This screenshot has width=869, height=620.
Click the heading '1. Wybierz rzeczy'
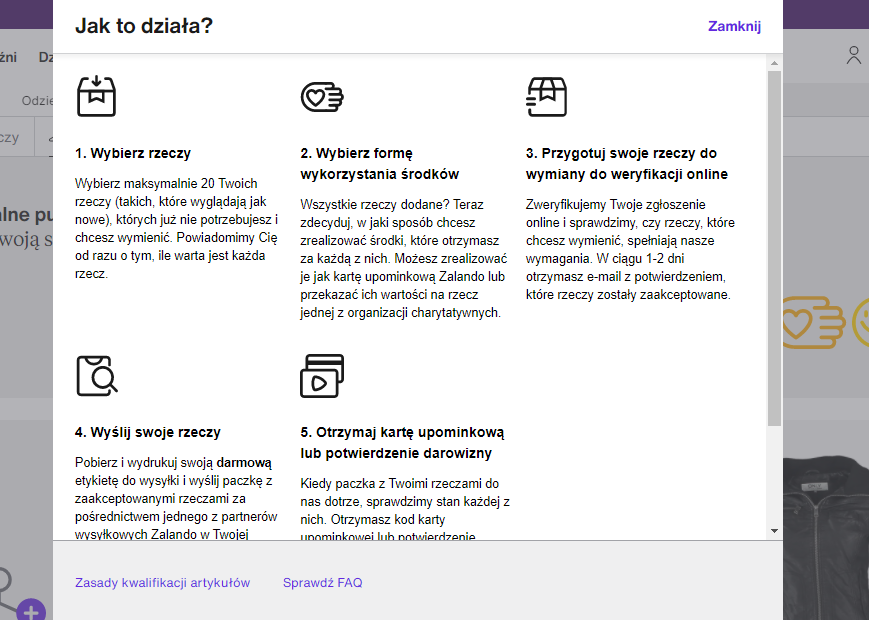pos(133,154)
